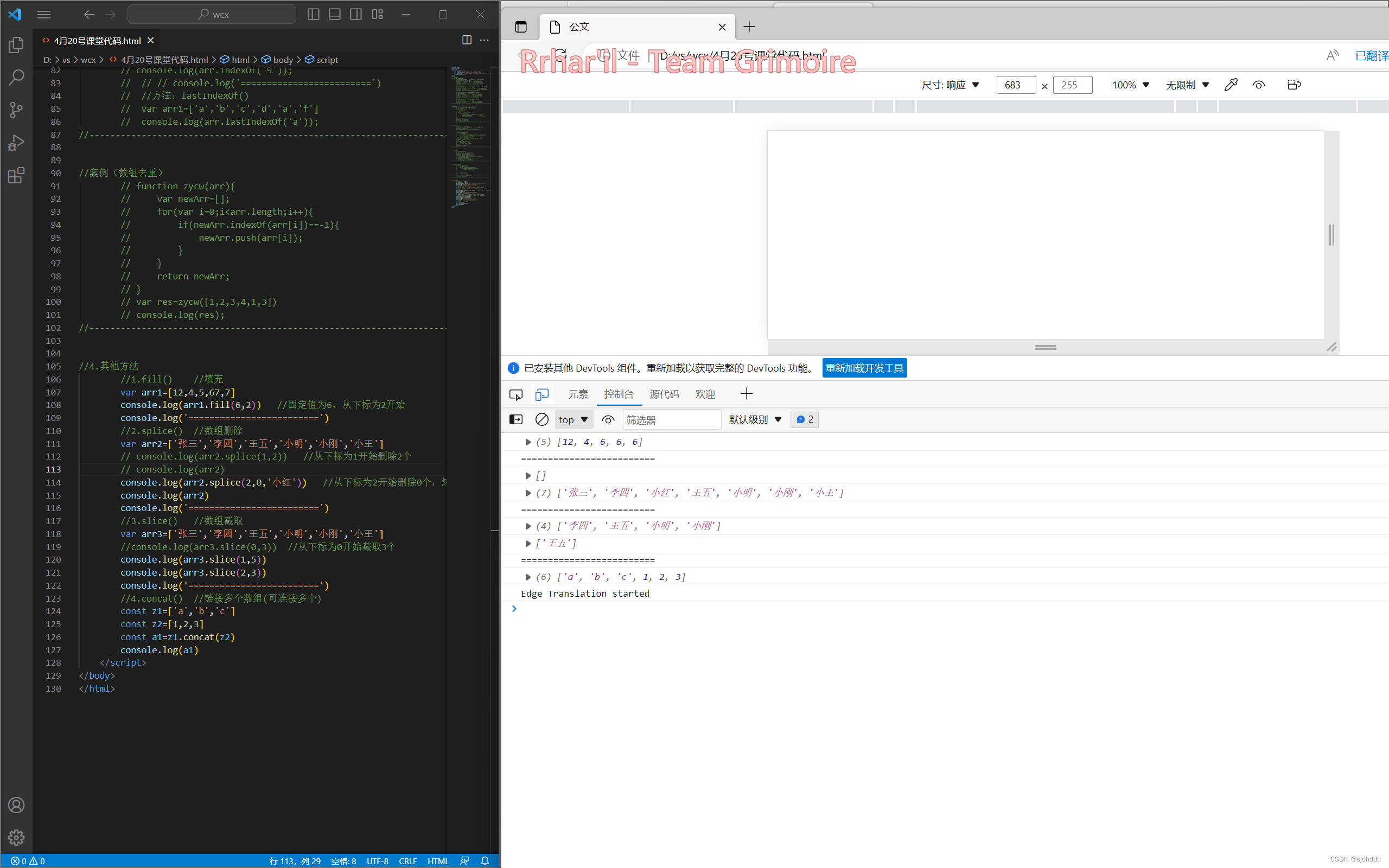The height and width of the screenshot is (868, 1389).
Task: Open the top context dropdown
Action: click(x=573, y=420)
